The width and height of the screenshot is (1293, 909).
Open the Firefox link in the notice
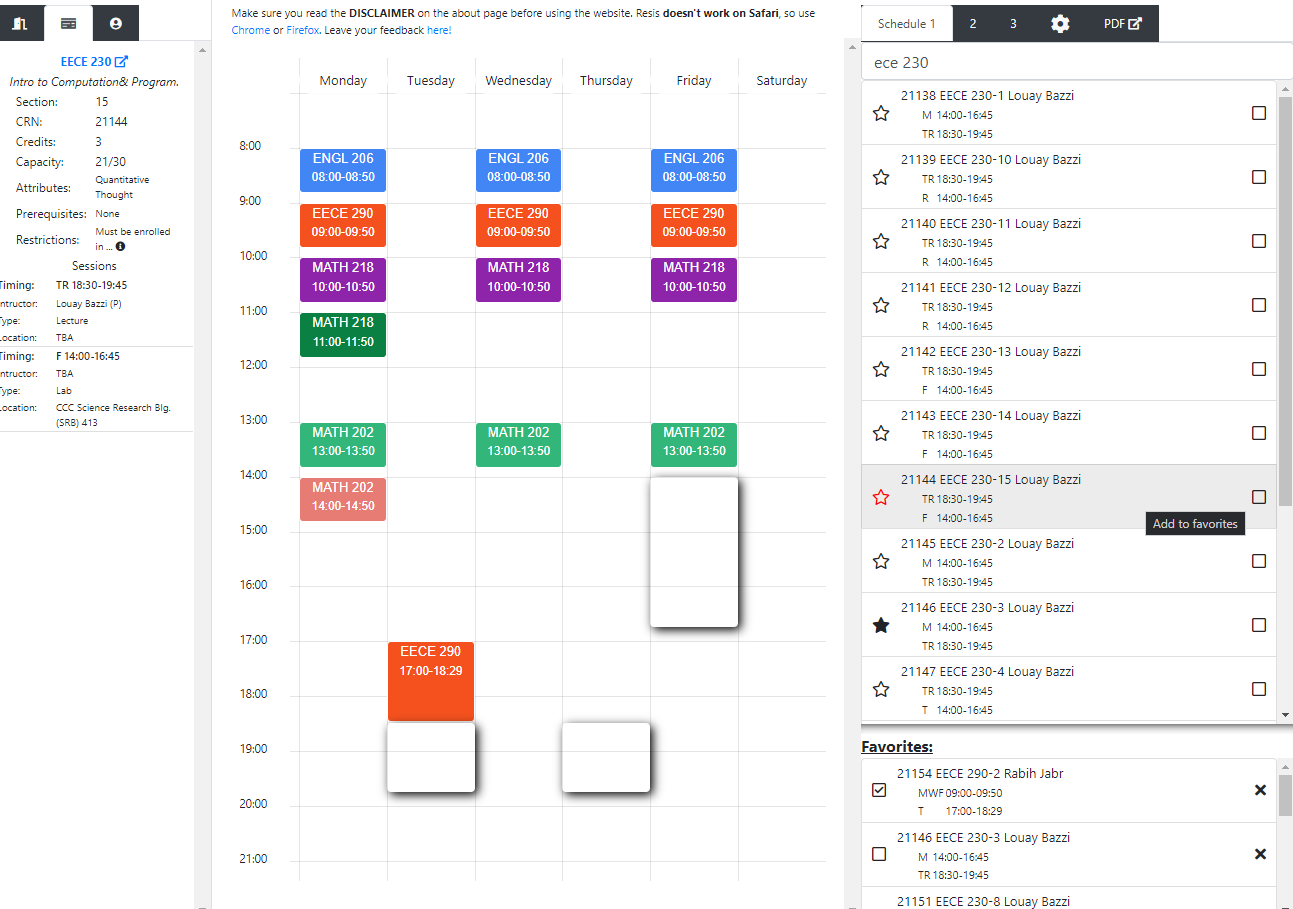[x=305, y=30]
